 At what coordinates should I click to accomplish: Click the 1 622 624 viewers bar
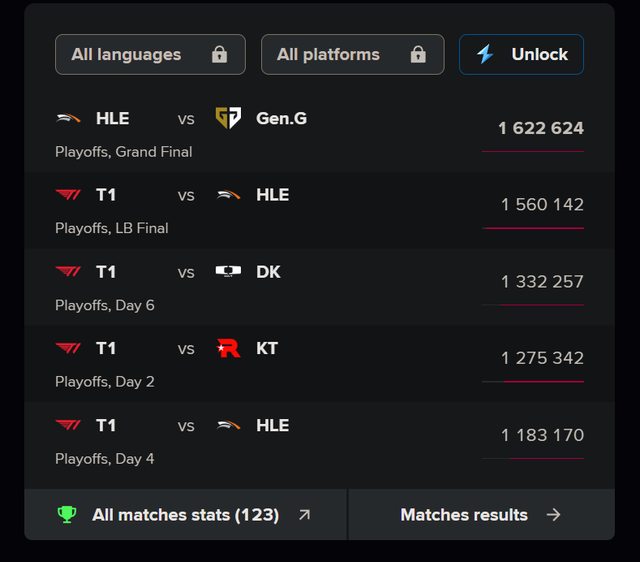(x=533, y=151)
